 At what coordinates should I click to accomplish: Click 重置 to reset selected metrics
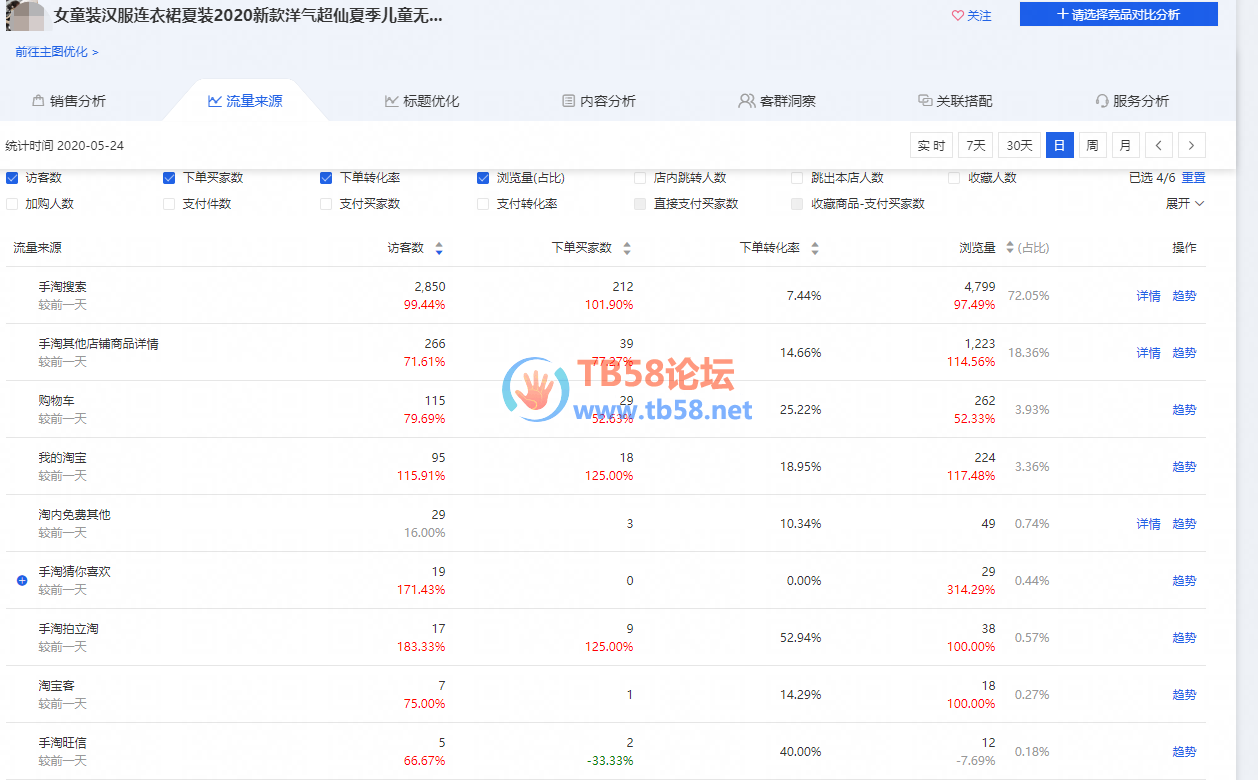tap(1193, 178)
